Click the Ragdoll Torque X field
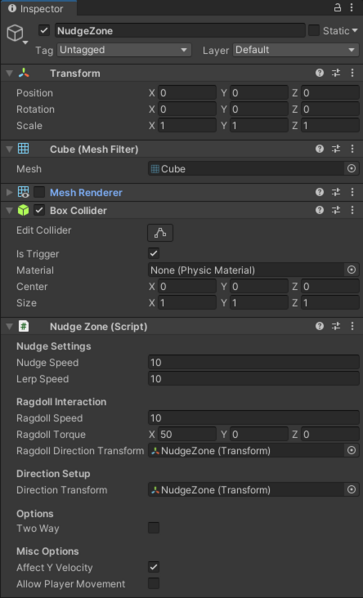The height and width of the screenshot is (598, 363). [187, 434]
